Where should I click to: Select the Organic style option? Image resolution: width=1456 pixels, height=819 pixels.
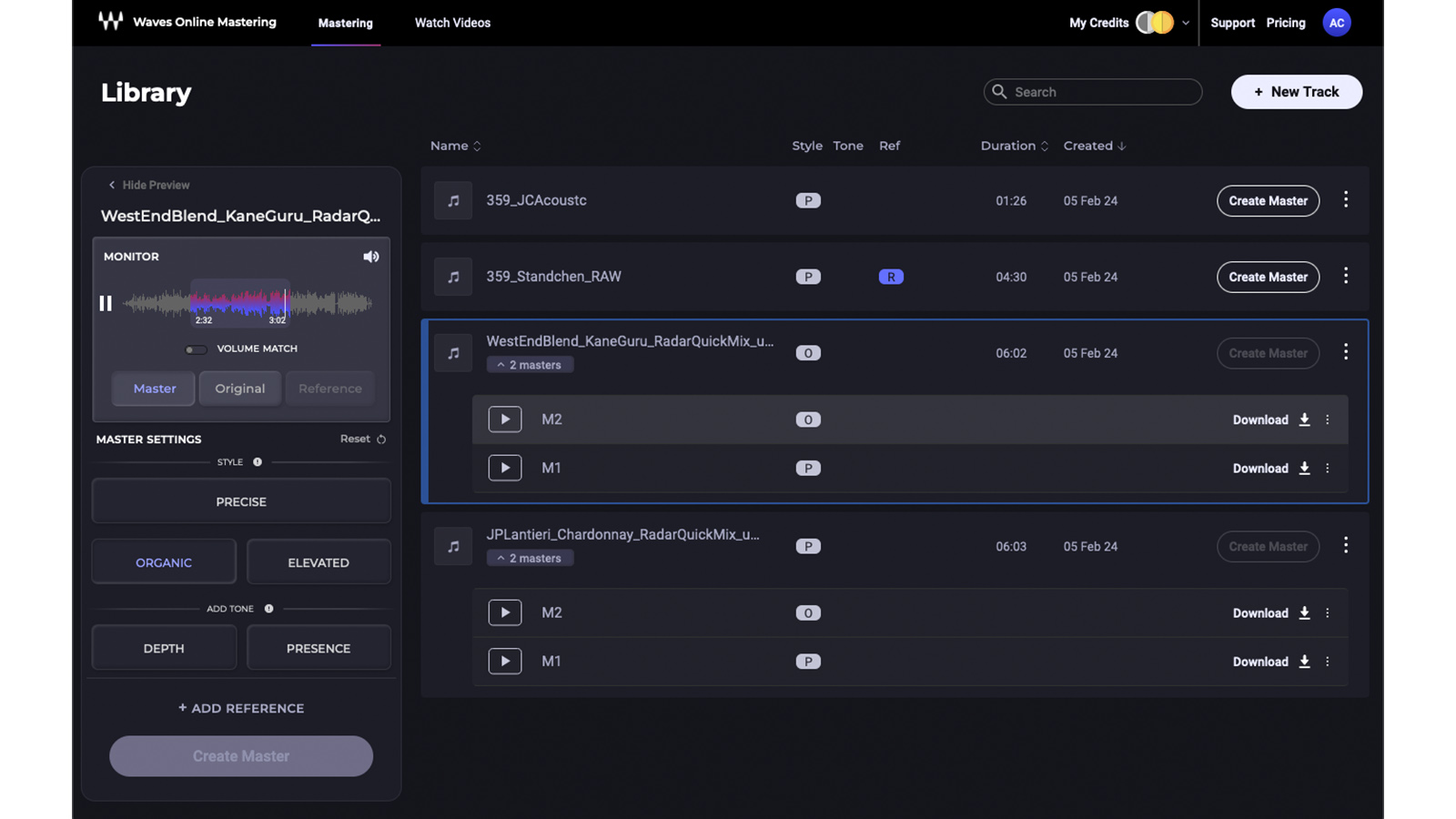tap(163, 561)
